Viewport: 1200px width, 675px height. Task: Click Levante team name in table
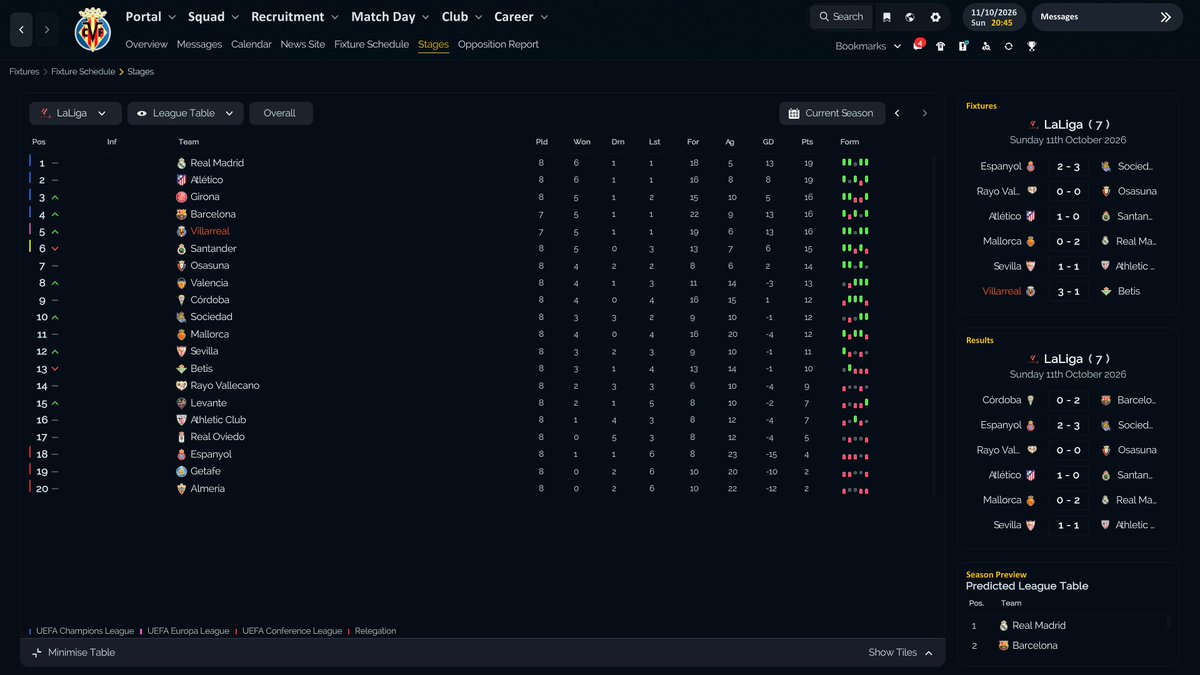coord(208,403)
